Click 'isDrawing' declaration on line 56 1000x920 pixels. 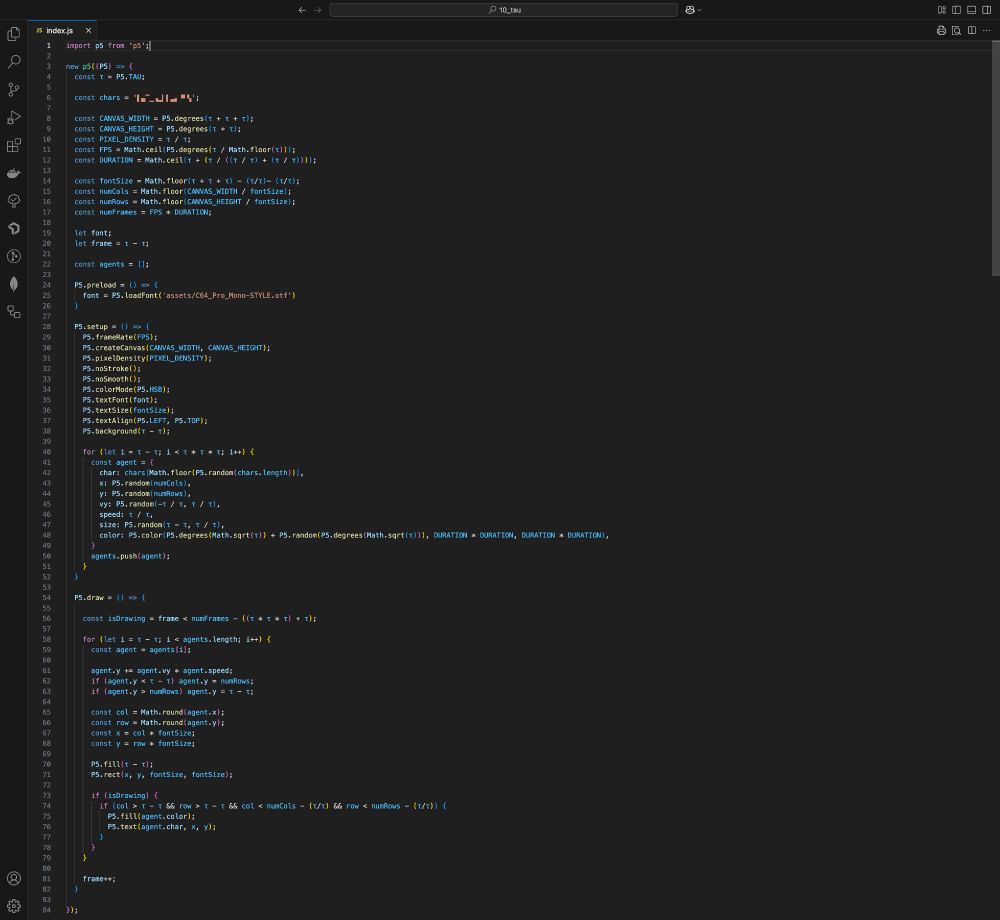[x=126, y=618]
